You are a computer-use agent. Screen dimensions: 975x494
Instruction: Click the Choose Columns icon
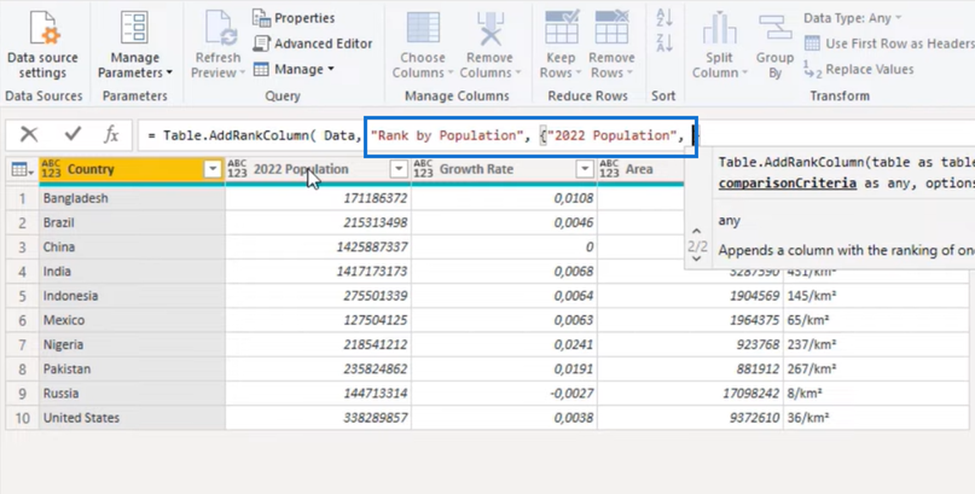(x=423, y=28)
